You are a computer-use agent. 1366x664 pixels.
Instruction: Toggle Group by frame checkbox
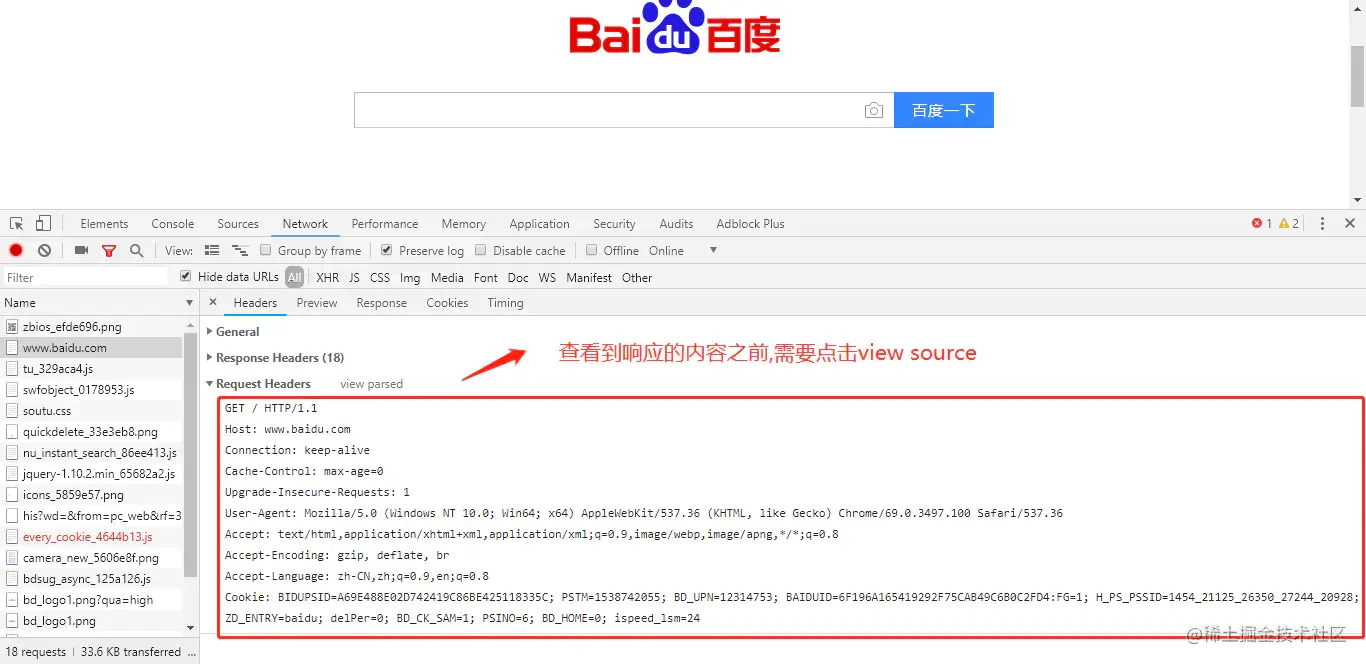click(x=266, y=250)
